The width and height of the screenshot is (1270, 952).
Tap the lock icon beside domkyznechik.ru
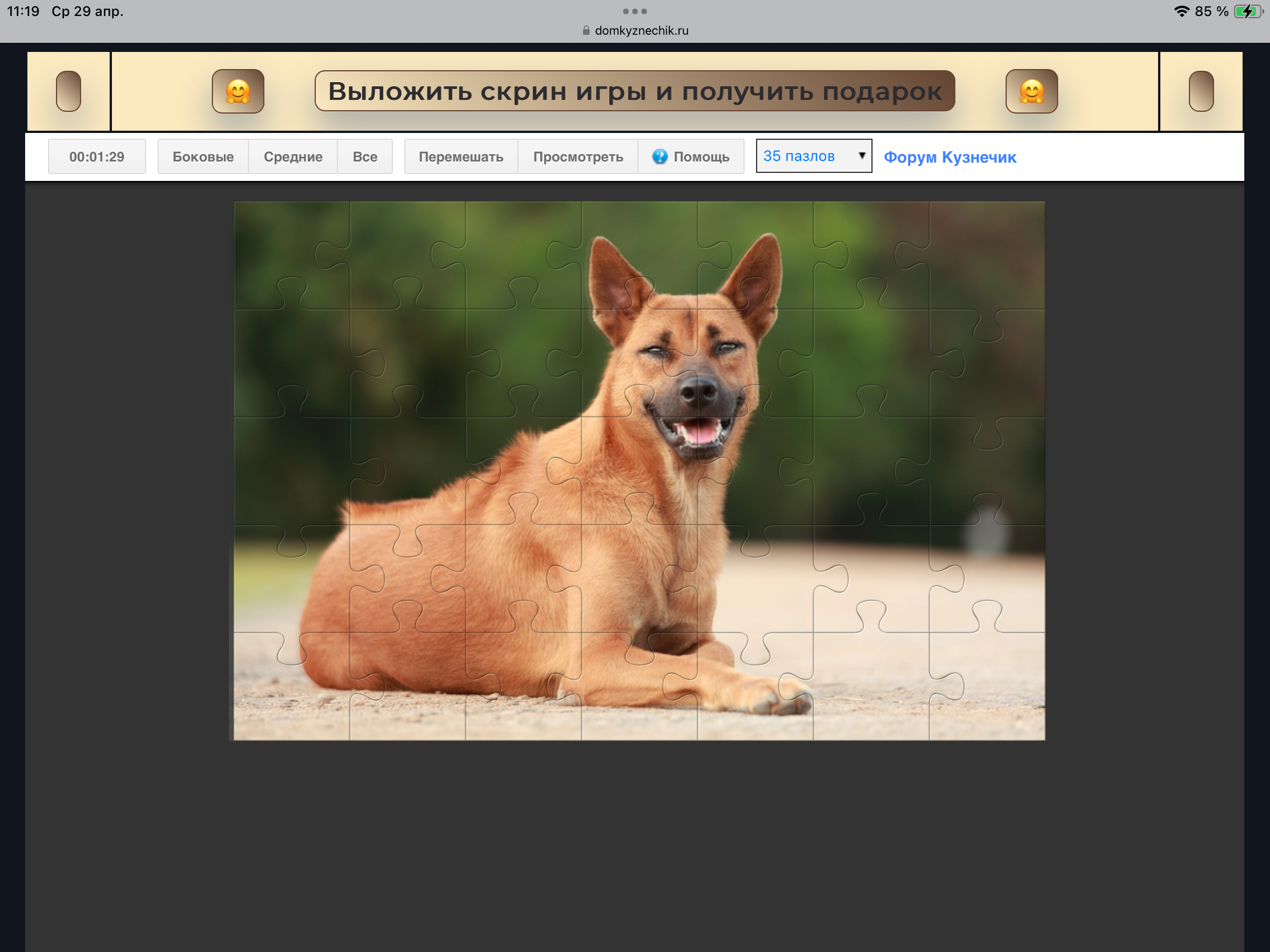pyautogui.click(x=586, y=31)
